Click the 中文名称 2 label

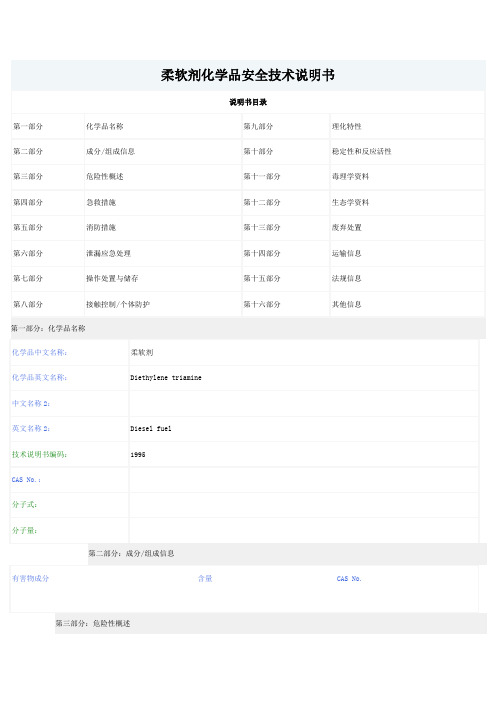tap(31, 404)
